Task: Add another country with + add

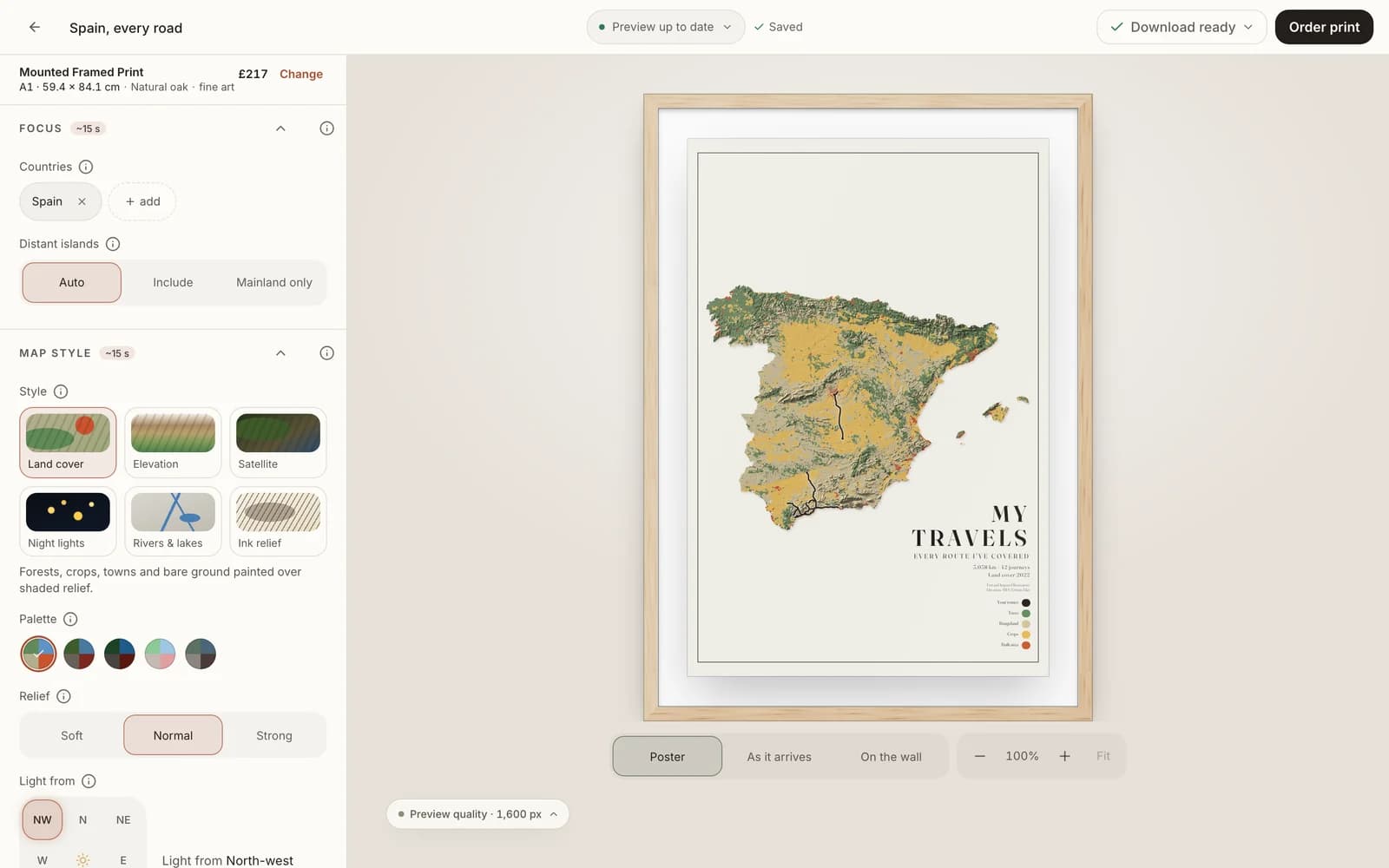Action: point(142,201)
